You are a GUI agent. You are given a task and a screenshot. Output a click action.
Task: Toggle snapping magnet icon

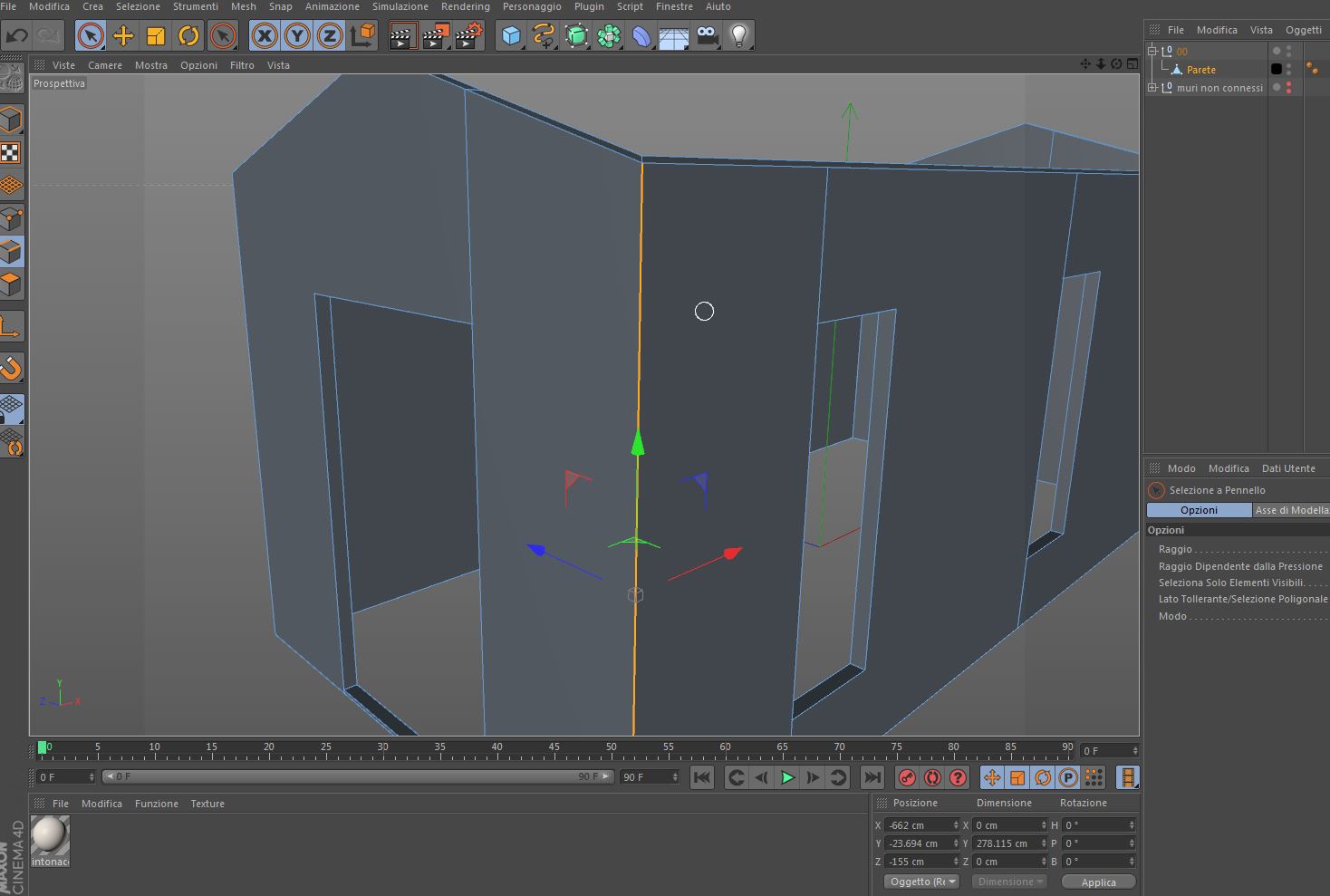click(11, 368)
